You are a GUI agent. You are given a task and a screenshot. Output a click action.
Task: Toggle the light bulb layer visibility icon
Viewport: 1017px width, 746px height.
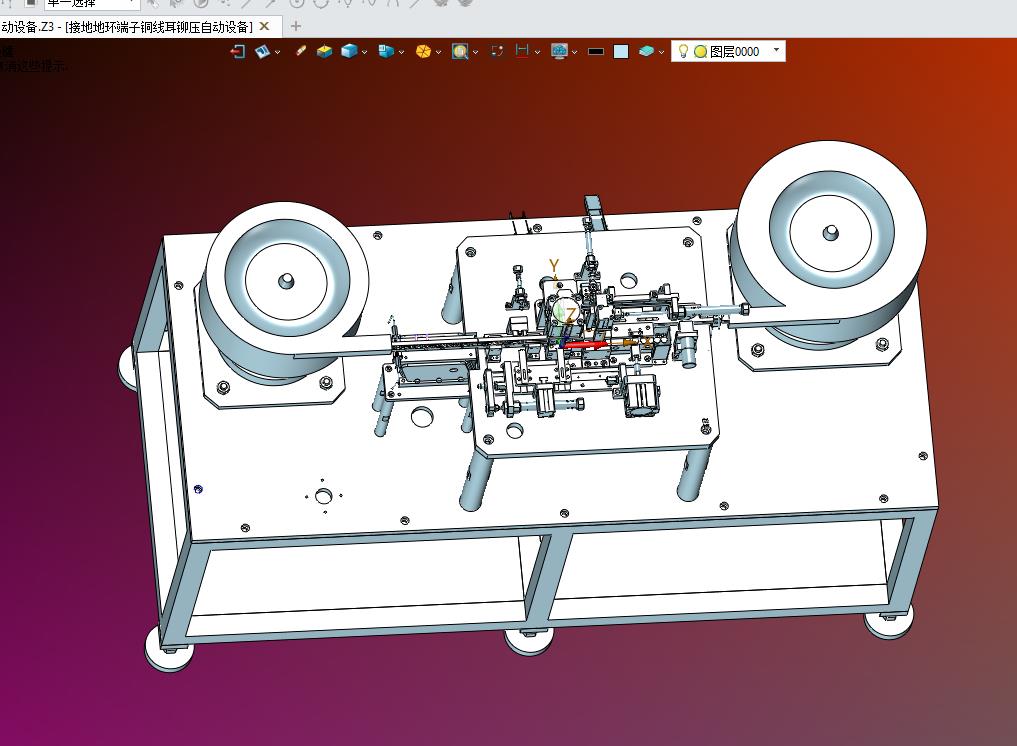[x=683, y=51]
